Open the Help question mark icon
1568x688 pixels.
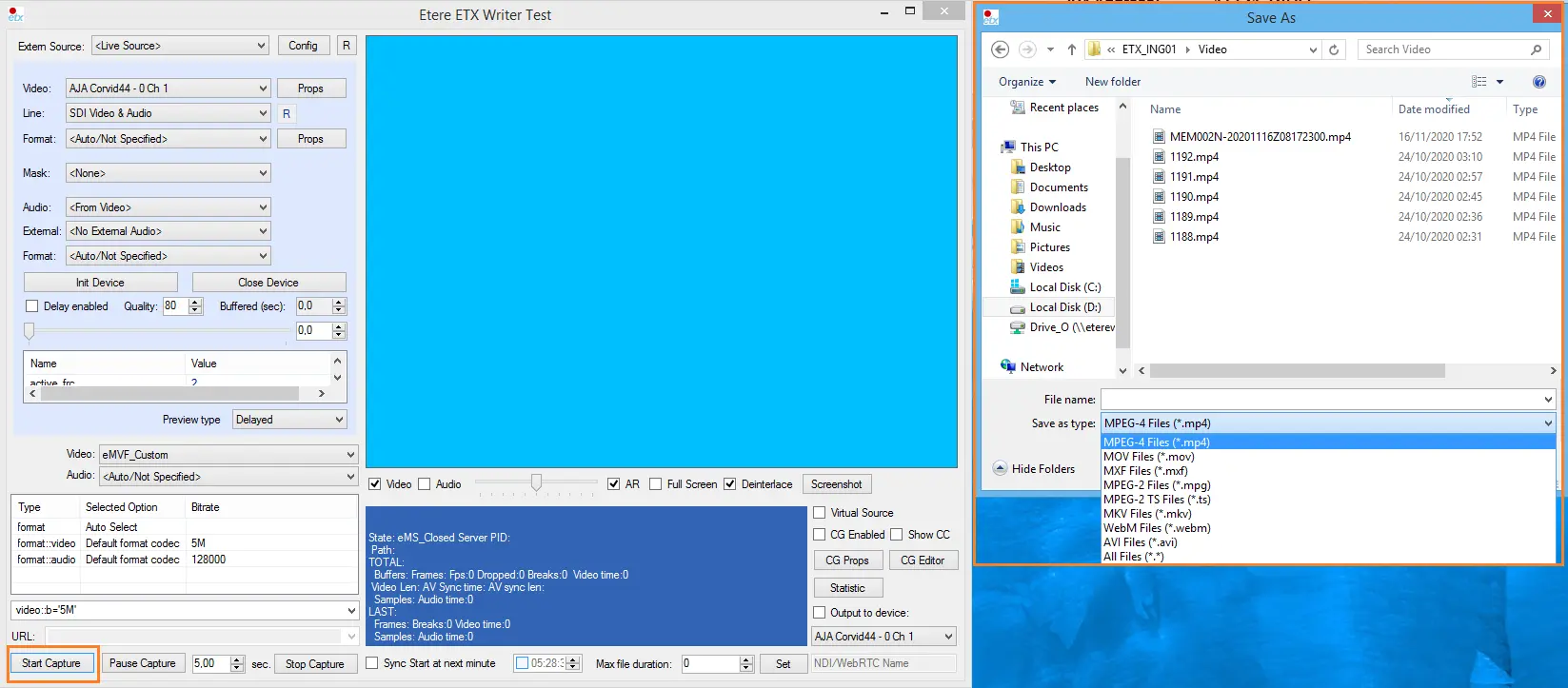point(1538,82)
